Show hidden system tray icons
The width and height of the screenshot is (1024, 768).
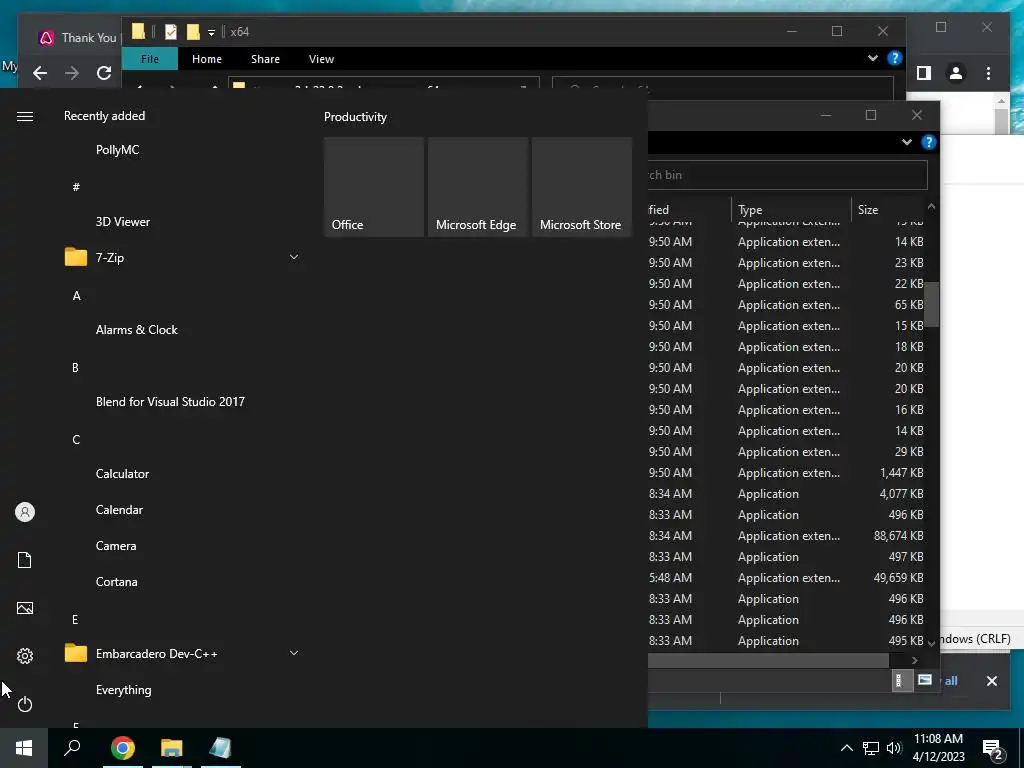tap(846, 748)
